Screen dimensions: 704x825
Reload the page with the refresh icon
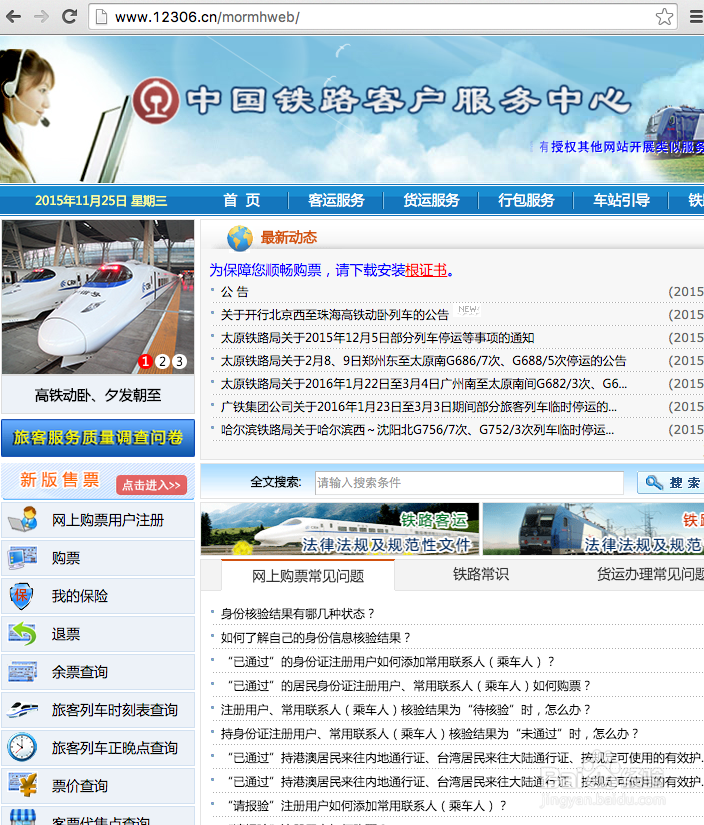tap(69, 16)
